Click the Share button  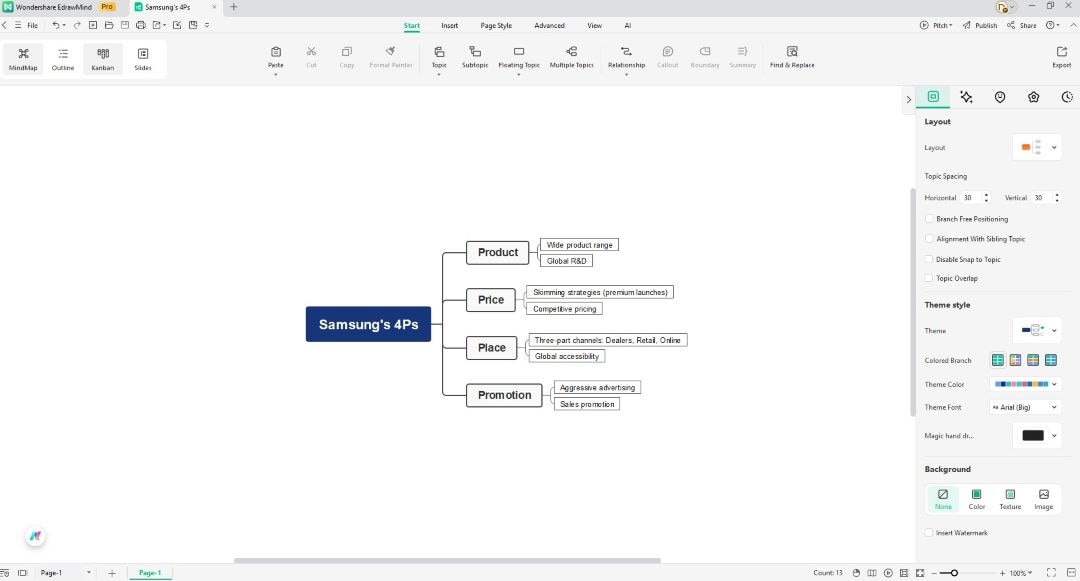1027,25
